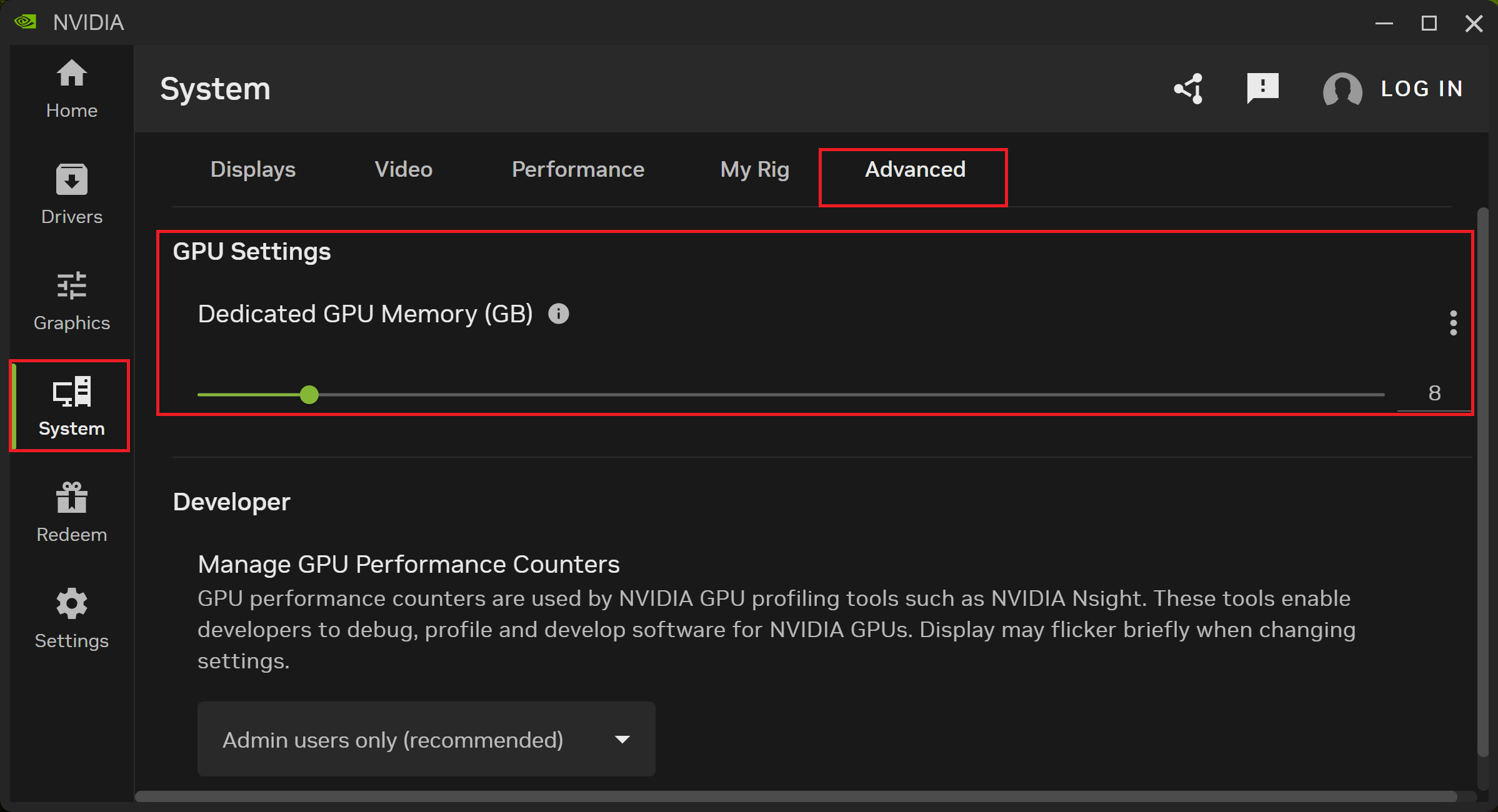Click the vertical scrollbar

(1482, 481)
